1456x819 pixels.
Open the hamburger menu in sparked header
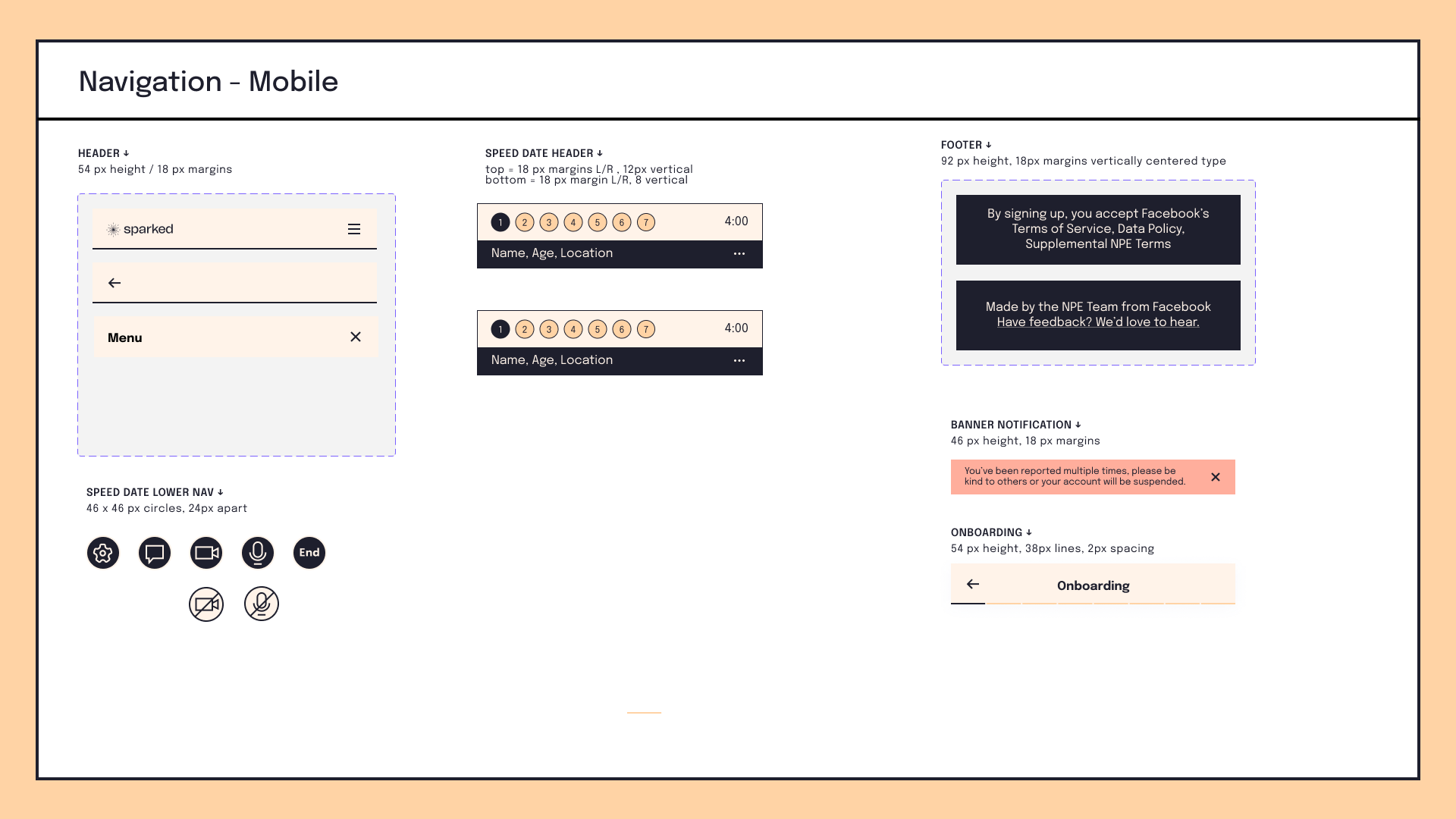coord(354,229)
